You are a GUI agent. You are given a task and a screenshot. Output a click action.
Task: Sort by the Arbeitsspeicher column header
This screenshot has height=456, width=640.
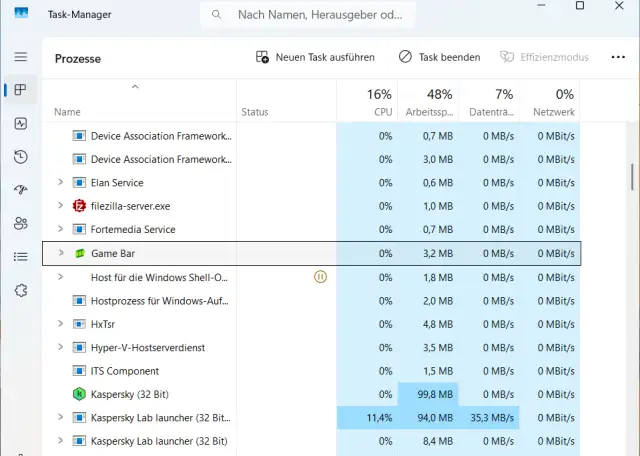(427, 102)
